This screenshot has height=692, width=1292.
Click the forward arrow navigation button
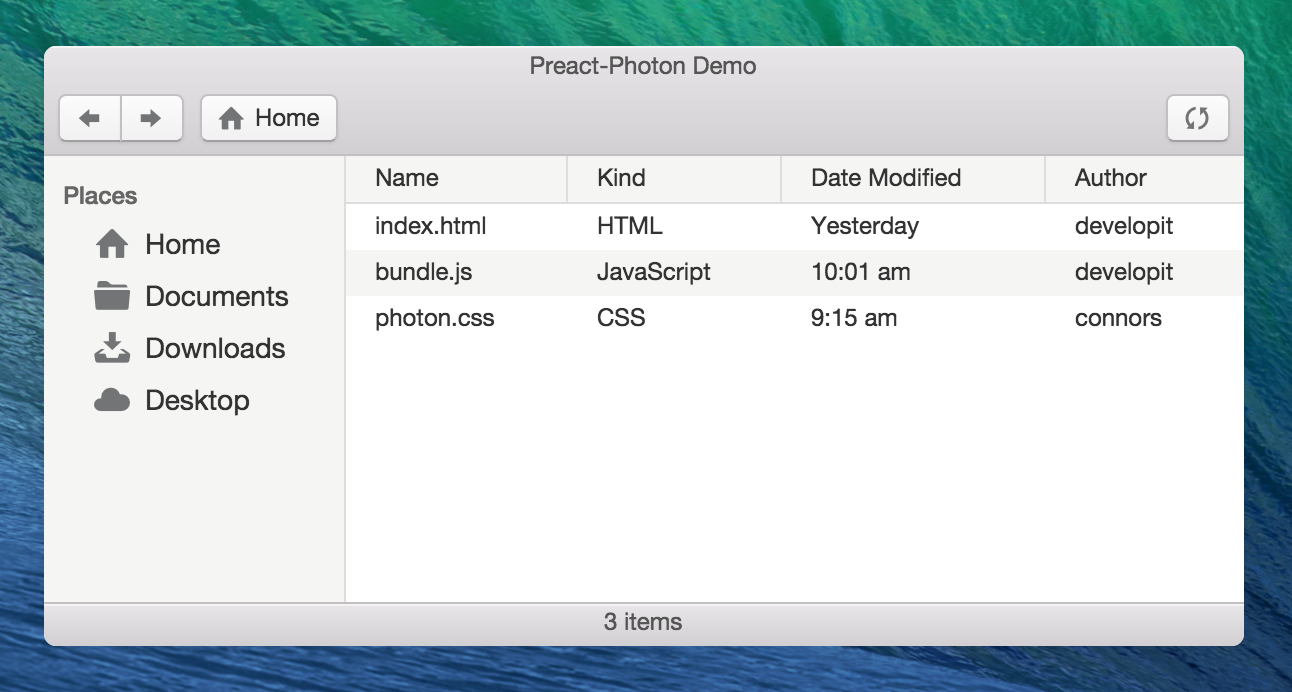point(151,119)
